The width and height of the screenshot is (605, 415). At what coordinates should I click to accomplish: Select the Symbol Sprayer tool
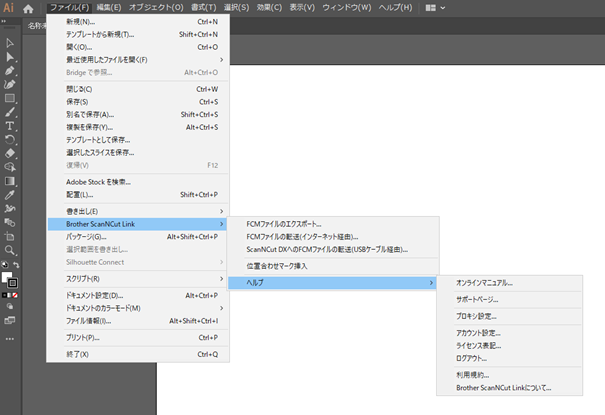click(x=10, y=209)
